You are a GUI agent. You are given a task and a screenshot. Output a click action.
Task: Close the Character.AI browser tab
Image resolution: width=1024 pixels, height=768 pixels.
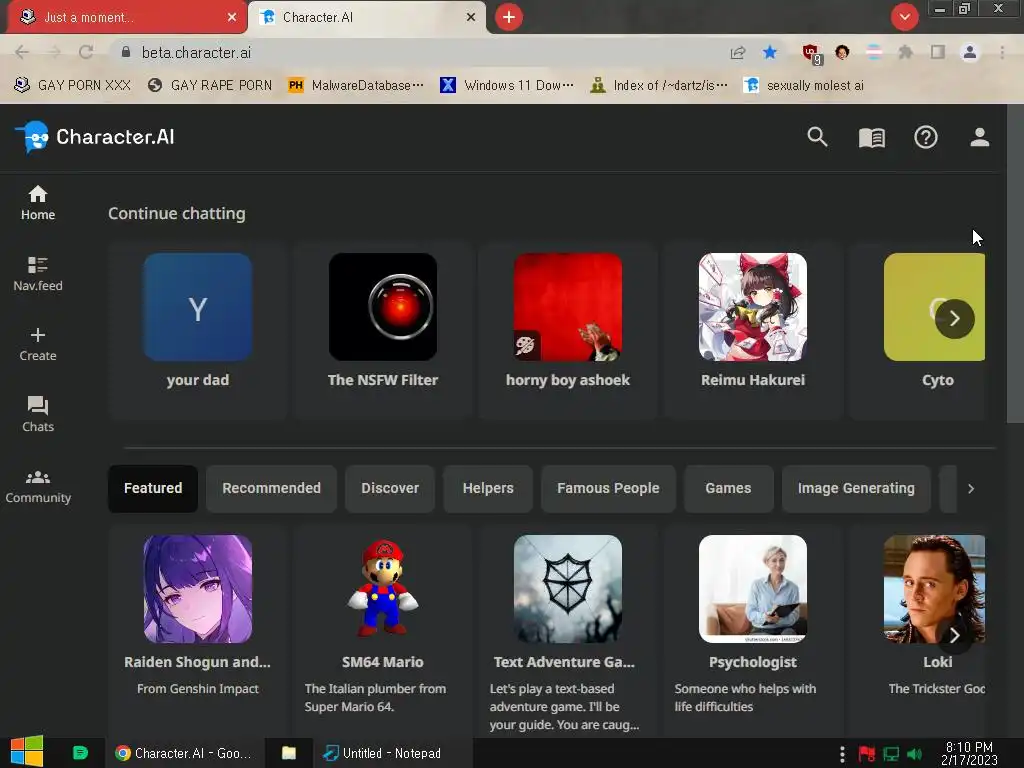(471, 17)
